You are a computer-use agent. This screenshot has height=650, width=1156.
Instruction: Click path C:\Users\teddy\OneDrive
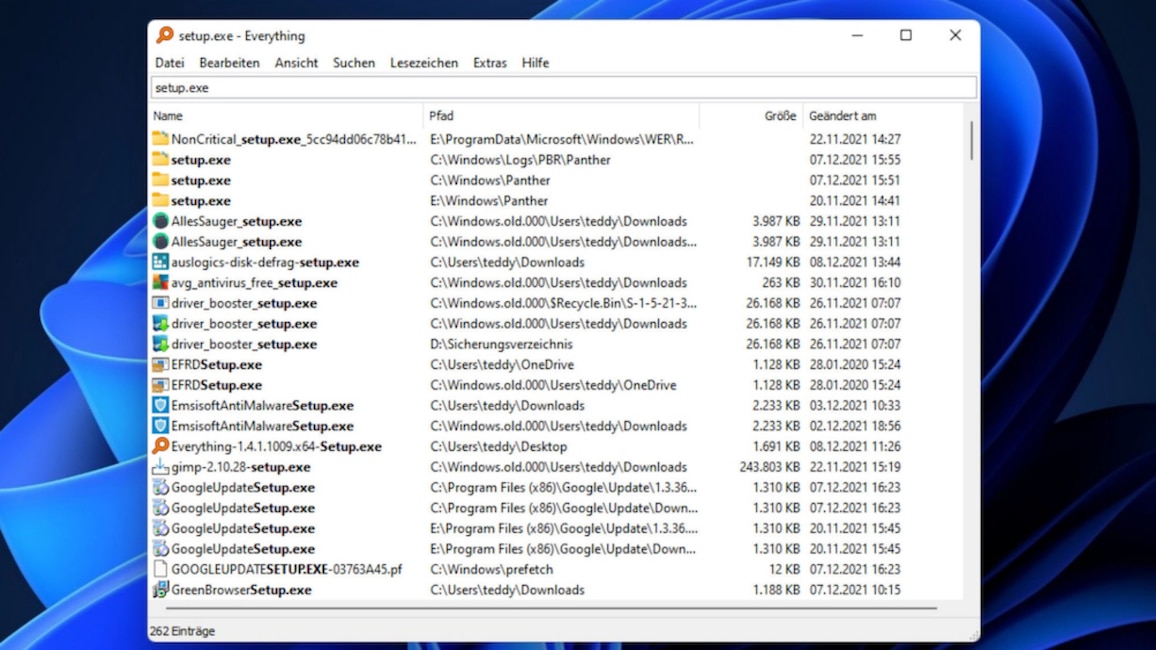pos(502,365)
